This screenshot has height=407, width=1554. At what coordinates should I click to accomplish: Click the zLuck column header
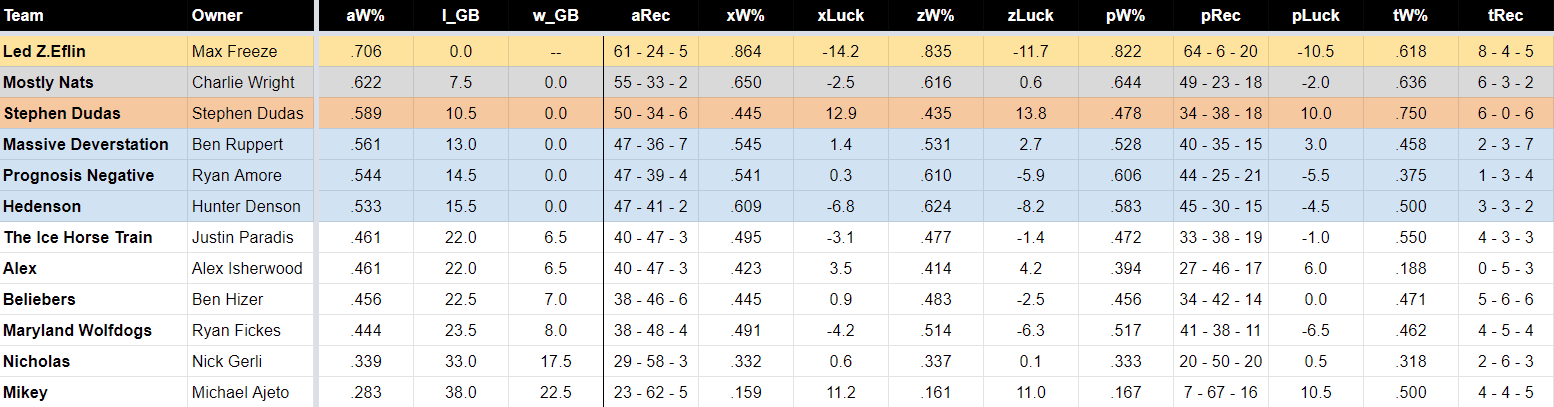point(1030,16)
